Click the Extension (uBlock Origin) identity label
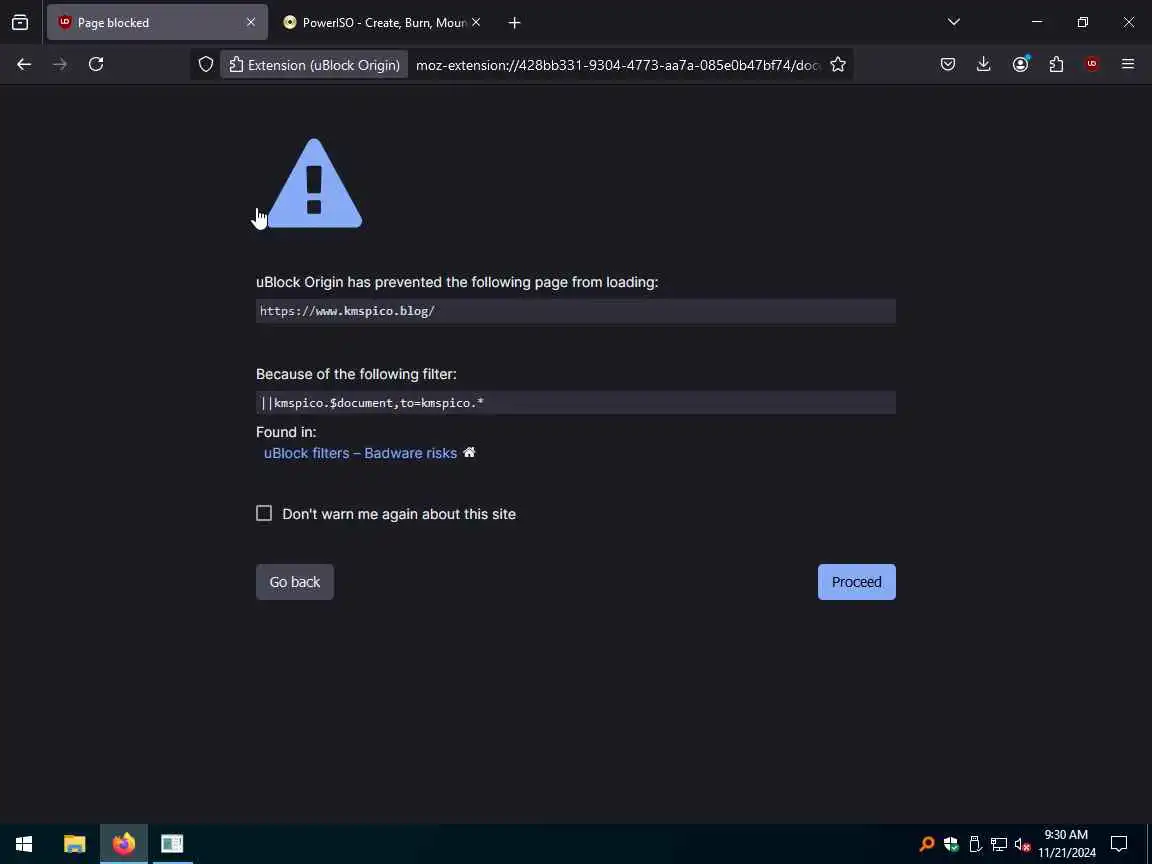The width and height of the screenshot is (1152, 864). [314, 65]
